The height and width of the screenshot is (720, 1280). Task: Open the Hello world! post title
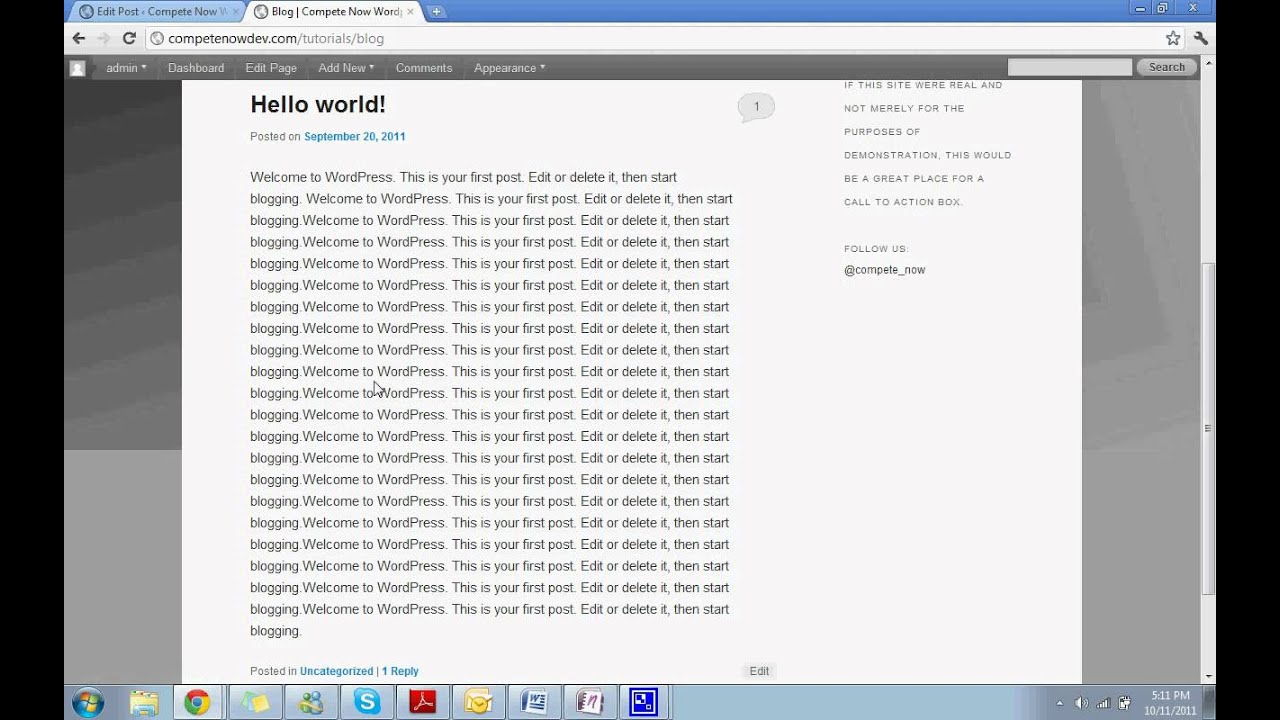pyautogui.click(x=318, y=105)
